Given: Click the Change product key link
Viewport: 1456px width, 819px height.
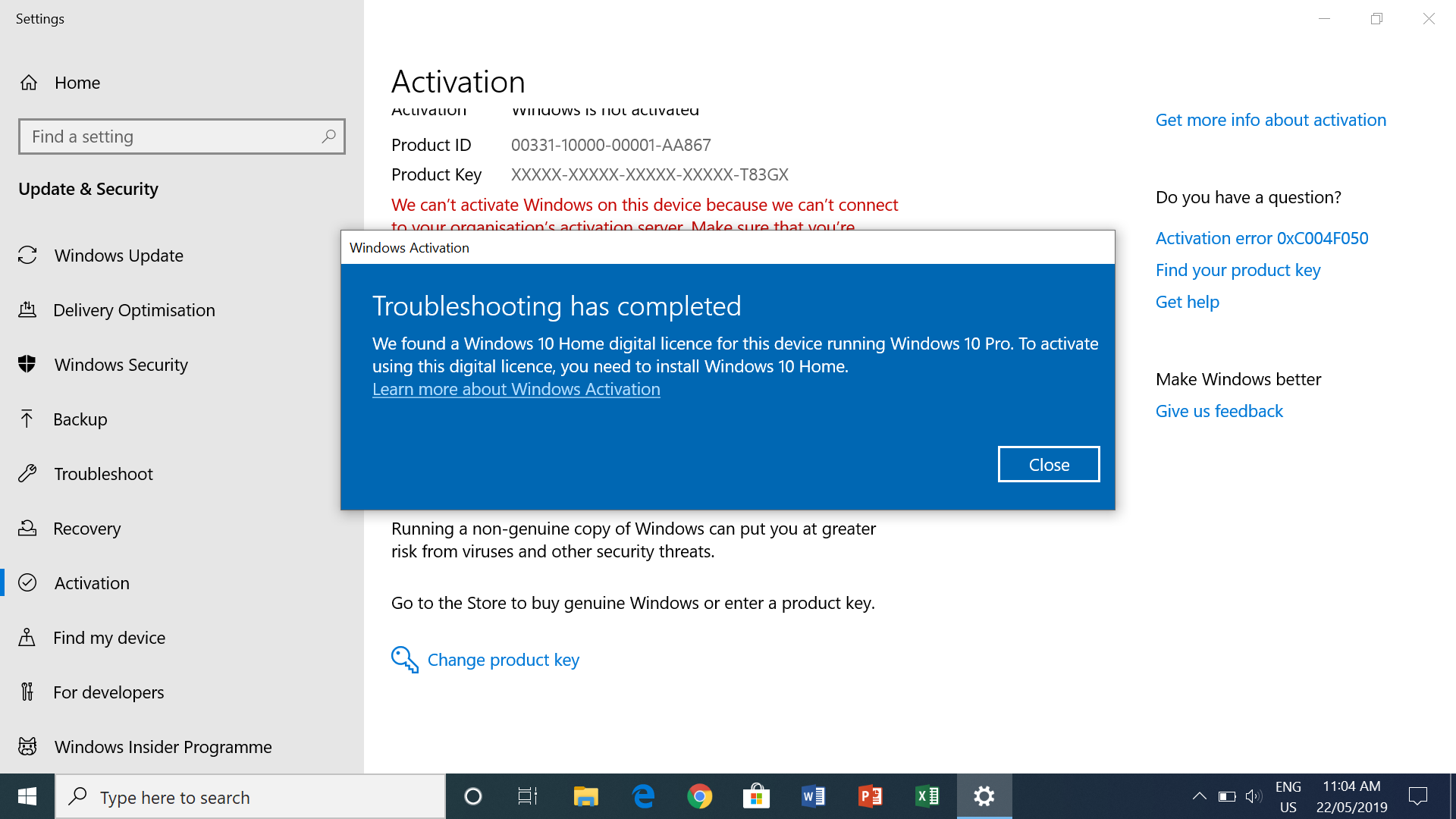Looking at the screenshot, I should click(x=503, y=660).
